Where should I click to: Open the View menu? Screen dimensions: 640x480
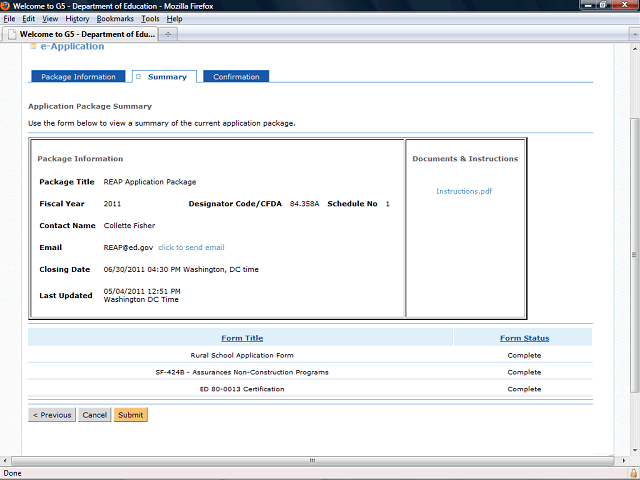[x=50, y=19]
